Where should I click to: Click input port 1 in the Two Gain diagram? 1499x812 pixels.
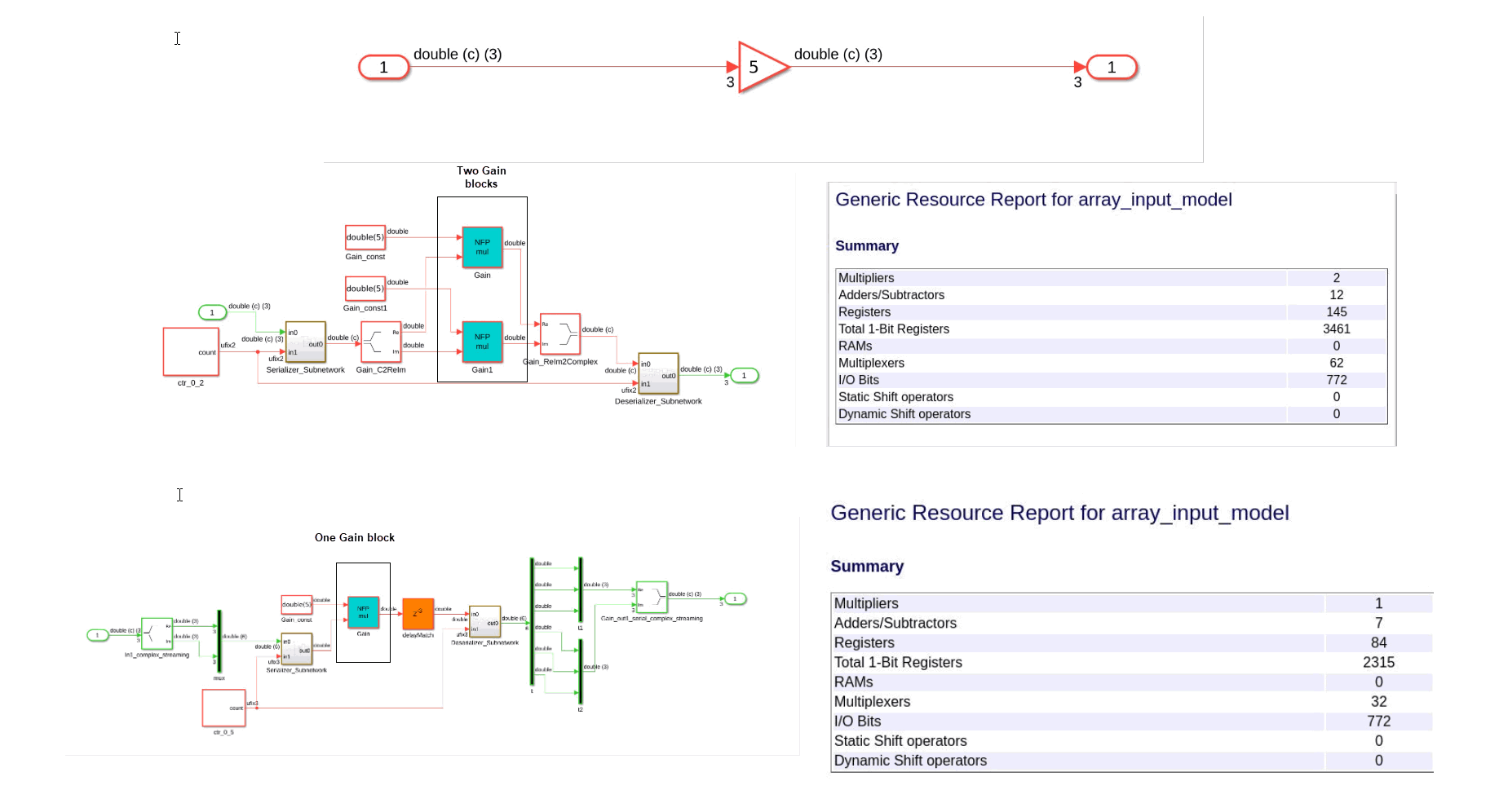213,312
